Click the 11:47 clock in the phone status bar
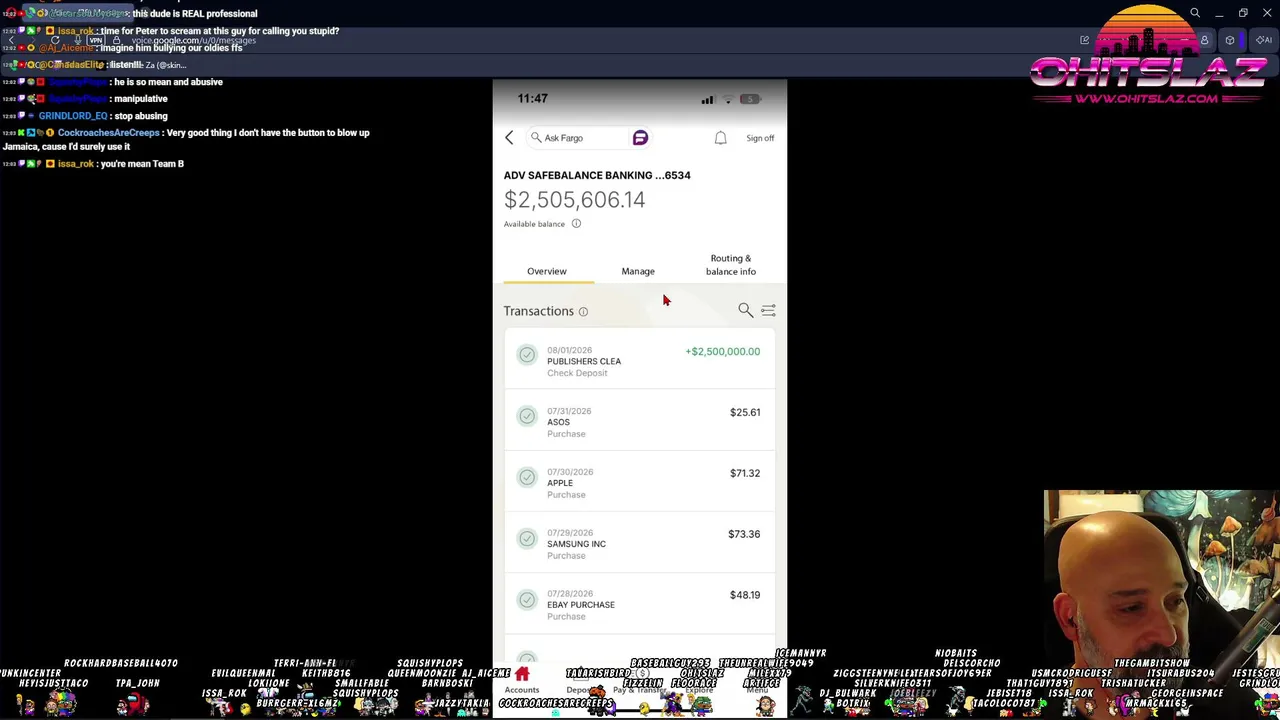 [x=532, y=99]
